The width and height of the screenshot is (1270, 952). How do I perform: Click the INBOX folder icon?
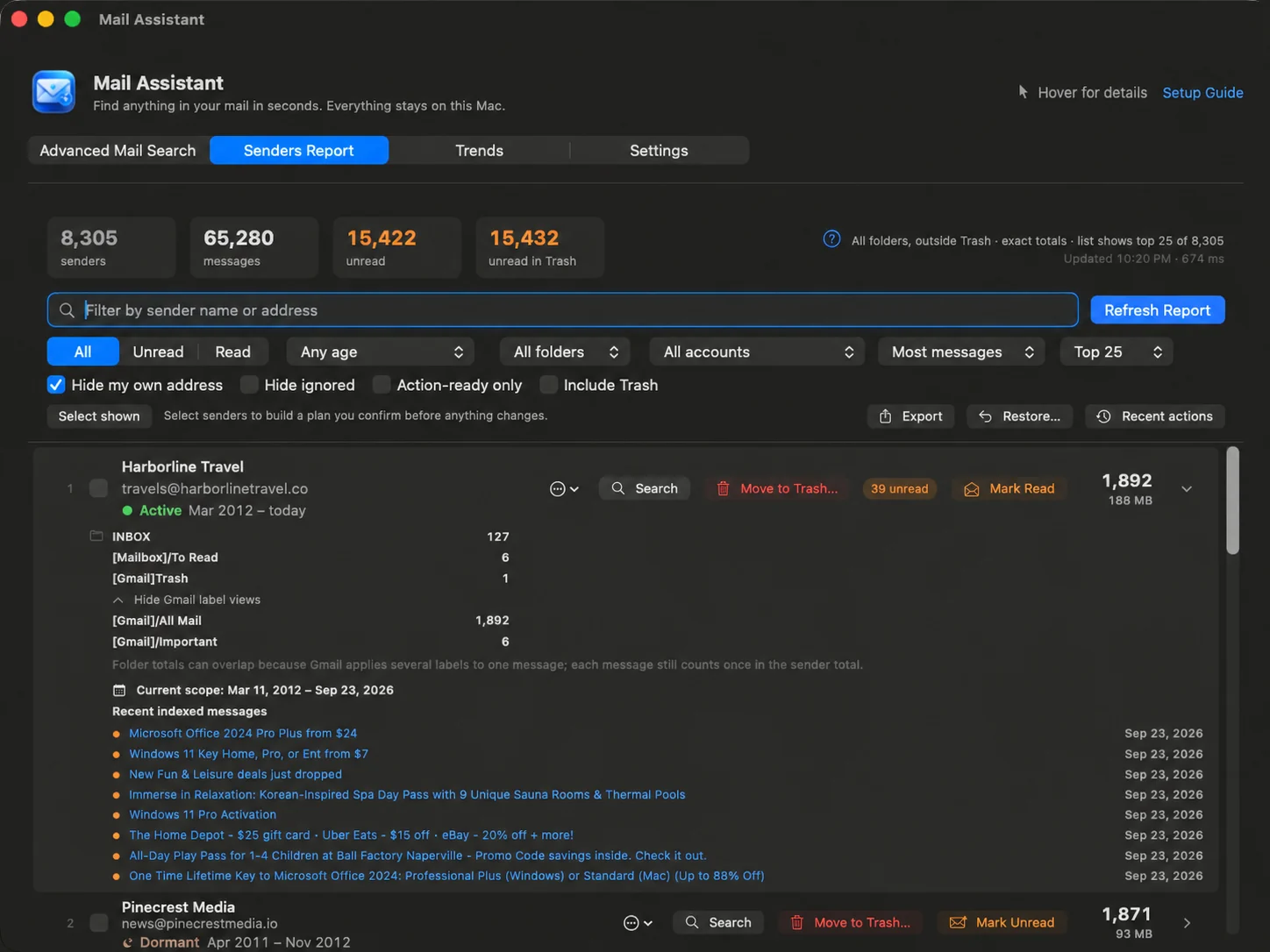(x=96, y=536)
